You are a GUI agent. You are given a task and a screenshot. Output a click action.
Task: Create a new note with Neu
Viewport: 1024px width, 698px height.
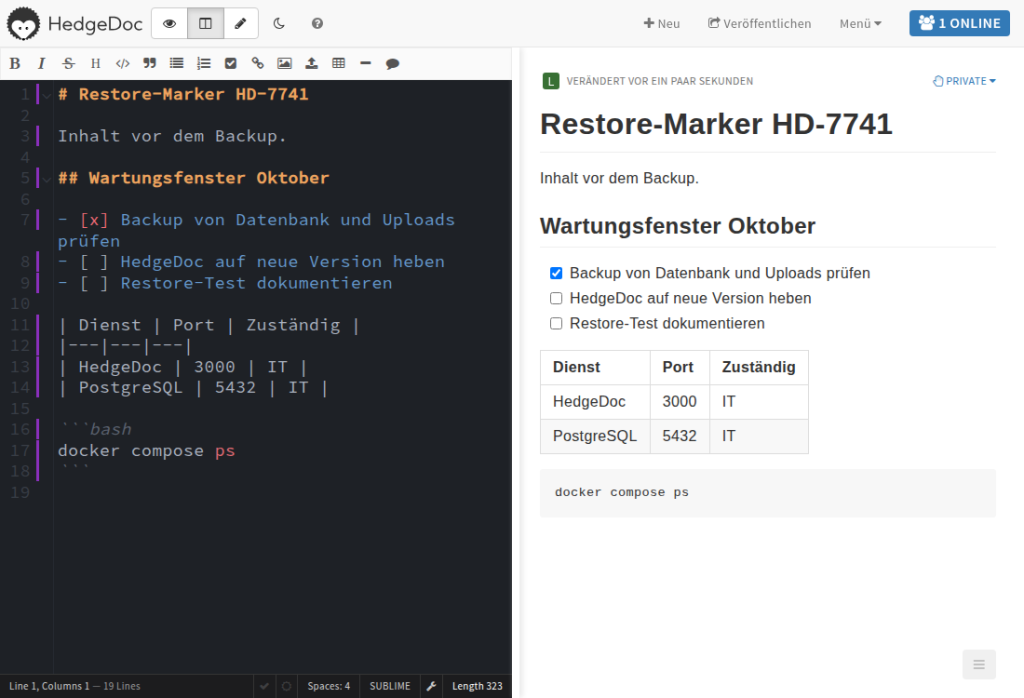pyautogui.click(x=662, y=24)
